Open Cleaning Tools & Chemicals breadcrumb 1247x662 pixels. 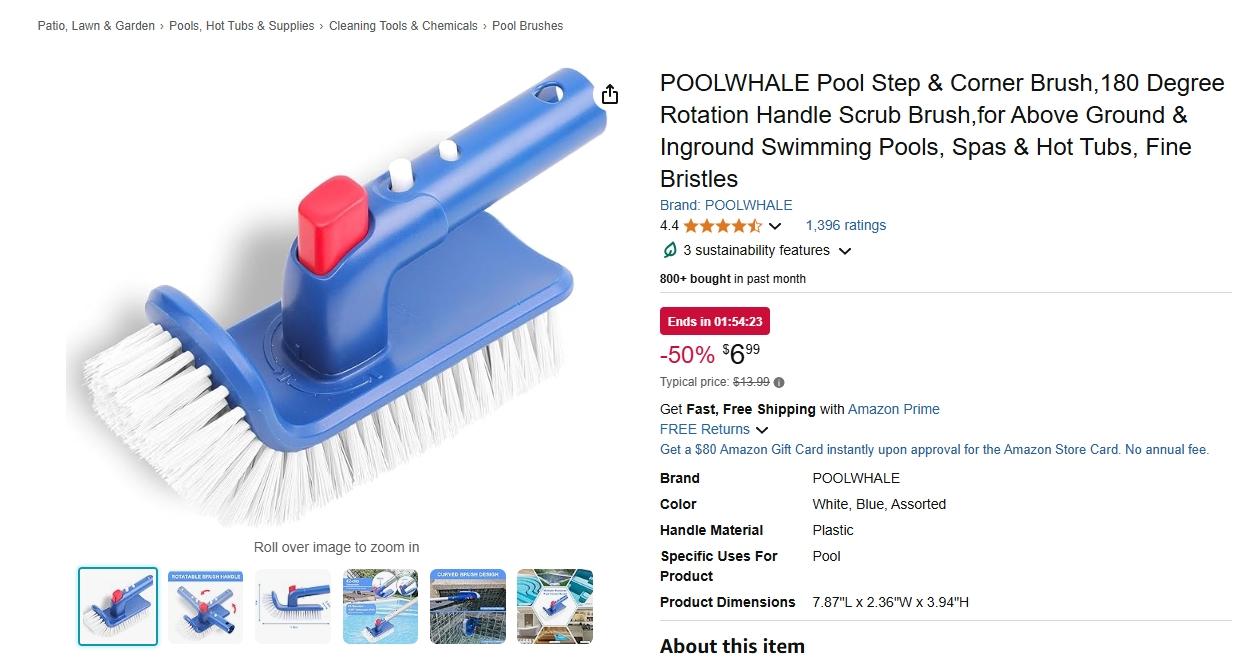[x=404, y=26]
